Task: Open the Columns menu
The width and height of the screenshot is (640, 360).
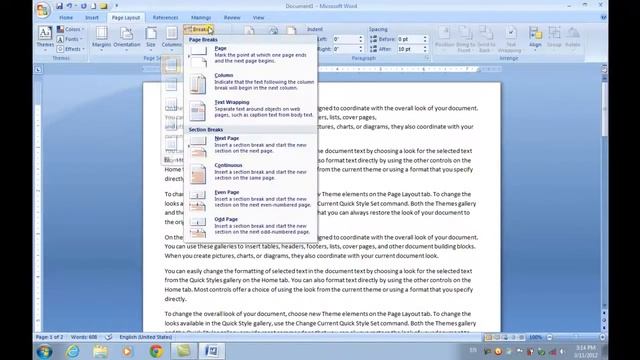Action: click(x=171, y=39)
